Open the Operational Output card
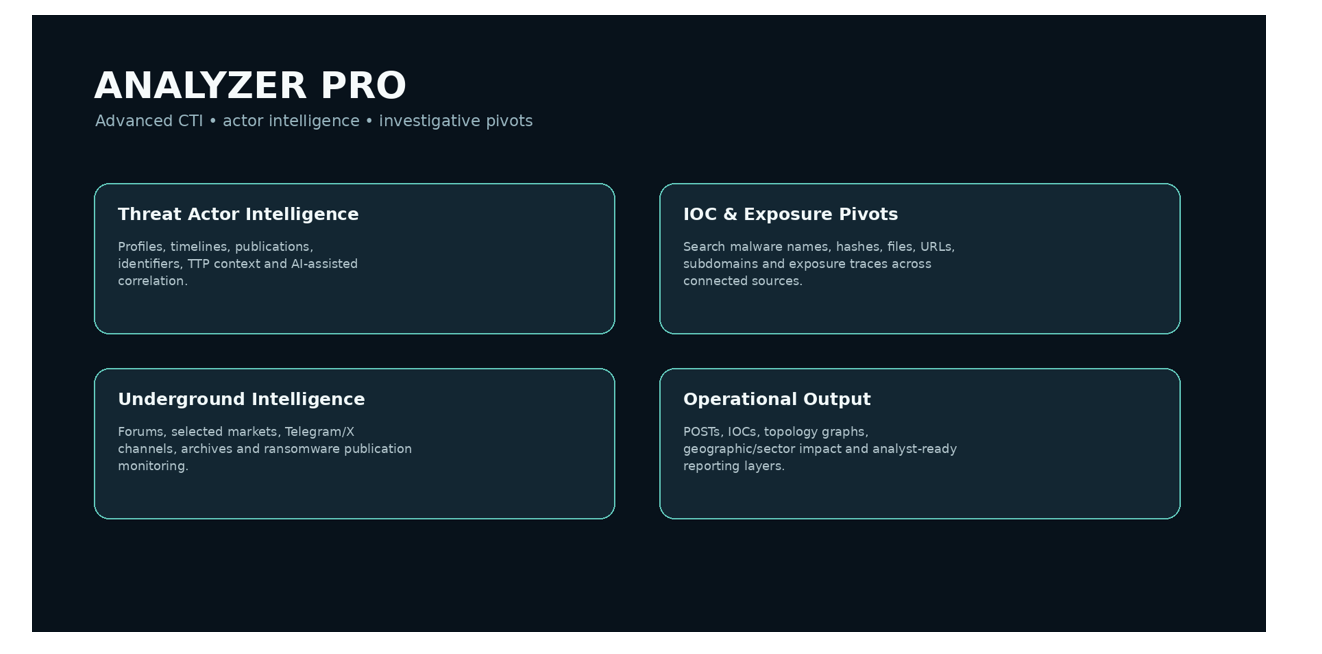This screenshot has width=1322, height=654. (920, 444)
